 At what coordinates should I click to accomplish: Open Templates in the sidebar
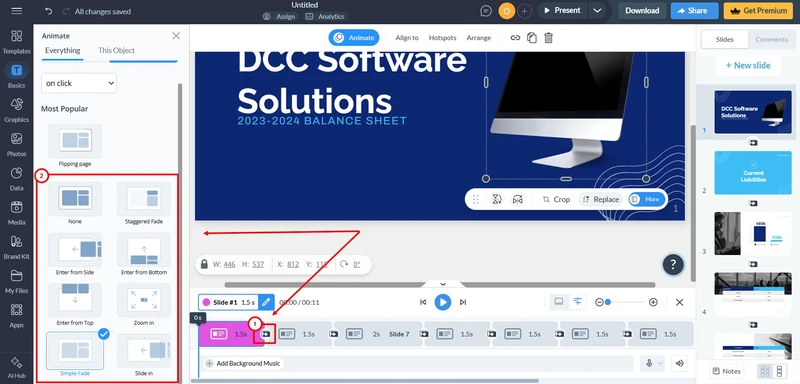tap(16, 41)
